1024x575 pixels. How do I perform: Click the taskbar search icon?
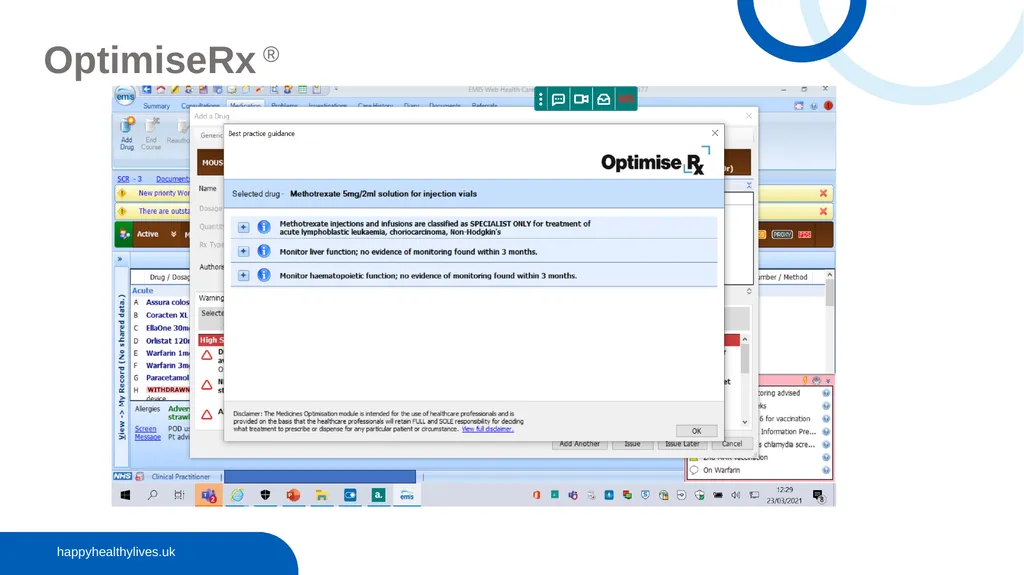point(152,495)
